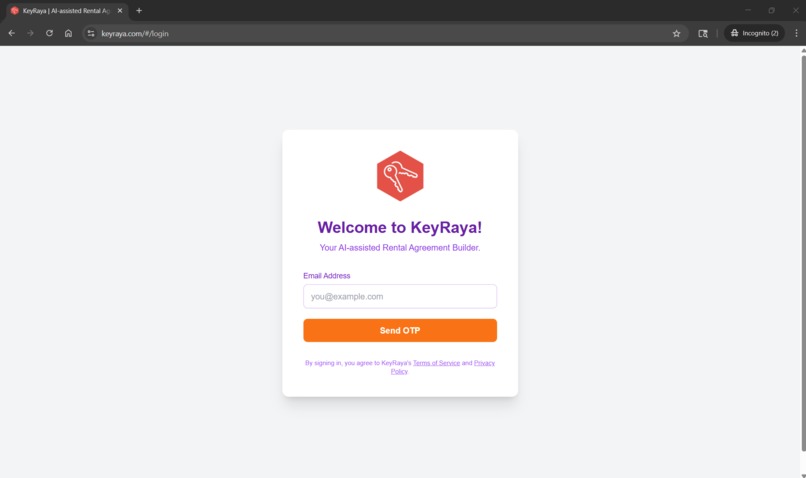
Task: Click the AI-assisted Rental Agreement Builder subtitle
Action: pos(400,248)
